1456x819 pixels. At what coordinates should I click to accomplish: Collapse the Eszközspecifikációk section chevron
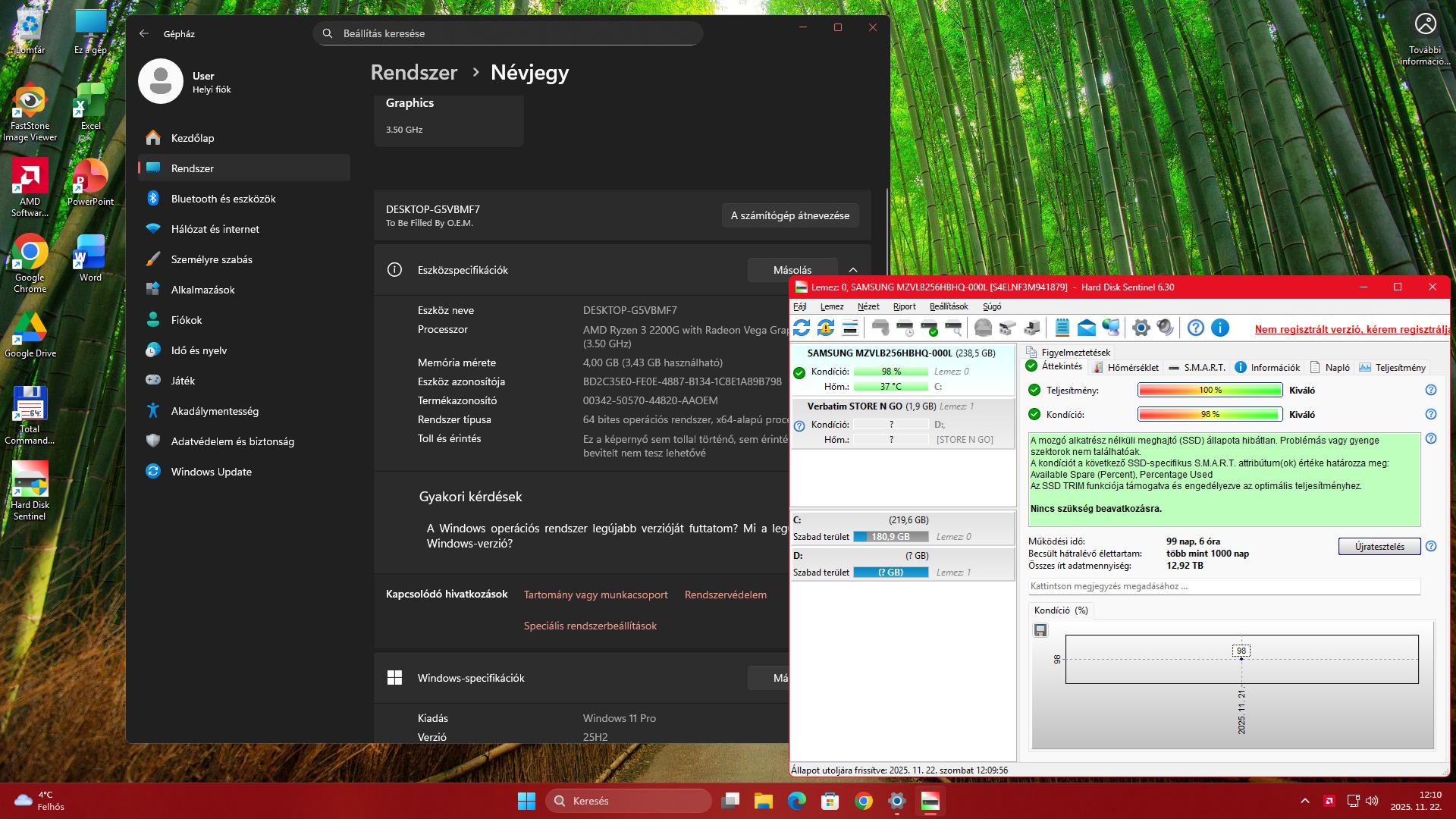tap(853, 270)
